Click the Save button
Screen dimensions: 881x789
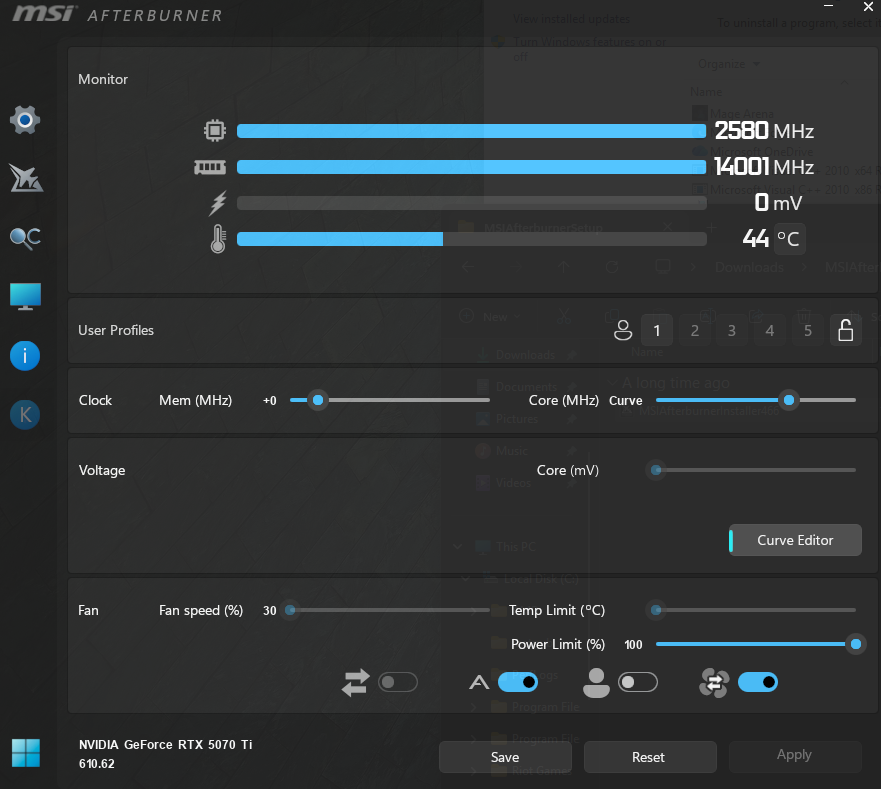505,757
